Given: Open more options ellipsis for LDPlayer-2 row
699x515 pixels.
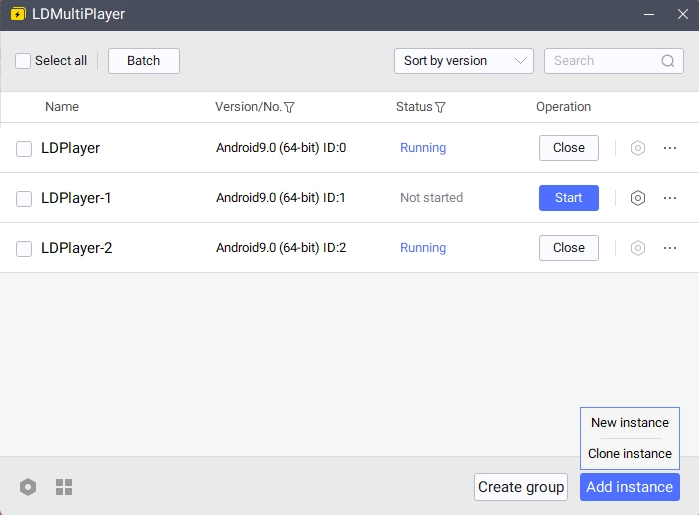Looking at the screenshot, I should pyautogui.click(x=670, y=248).
